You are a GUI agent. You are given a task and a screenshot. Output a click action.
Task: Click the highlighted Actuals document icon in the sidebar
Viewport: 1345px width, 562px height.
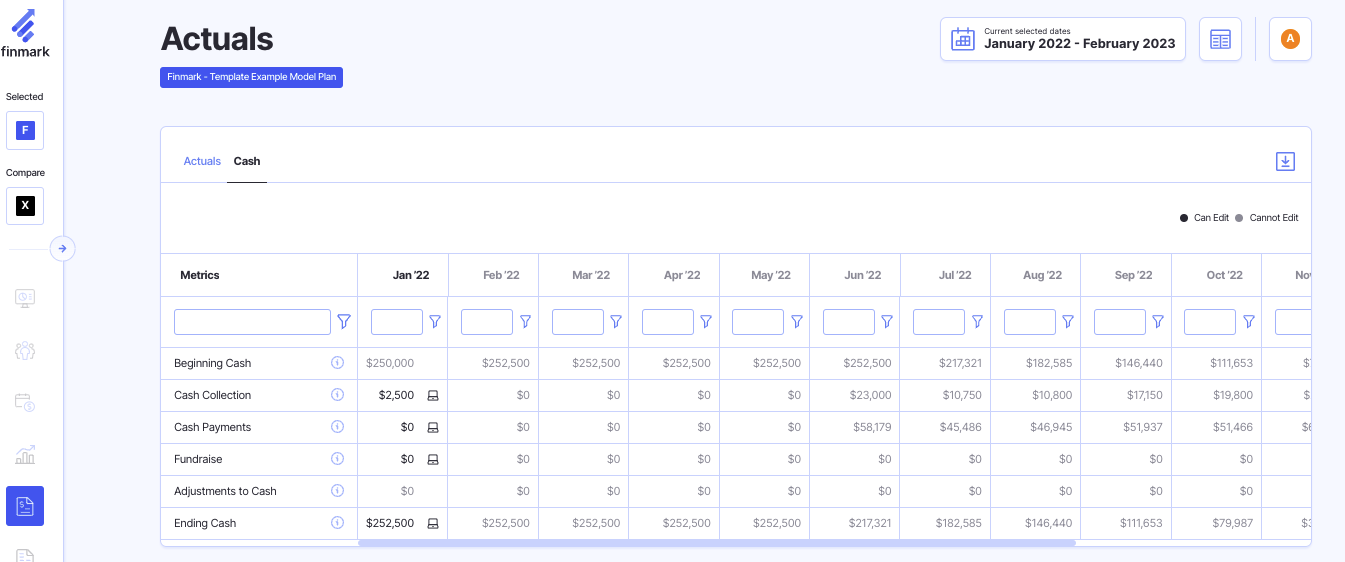[x=25, y=506]
